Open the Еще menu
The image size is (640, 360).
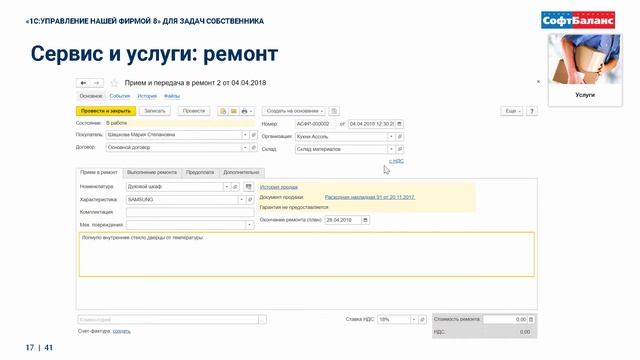(x=512, y=111)
